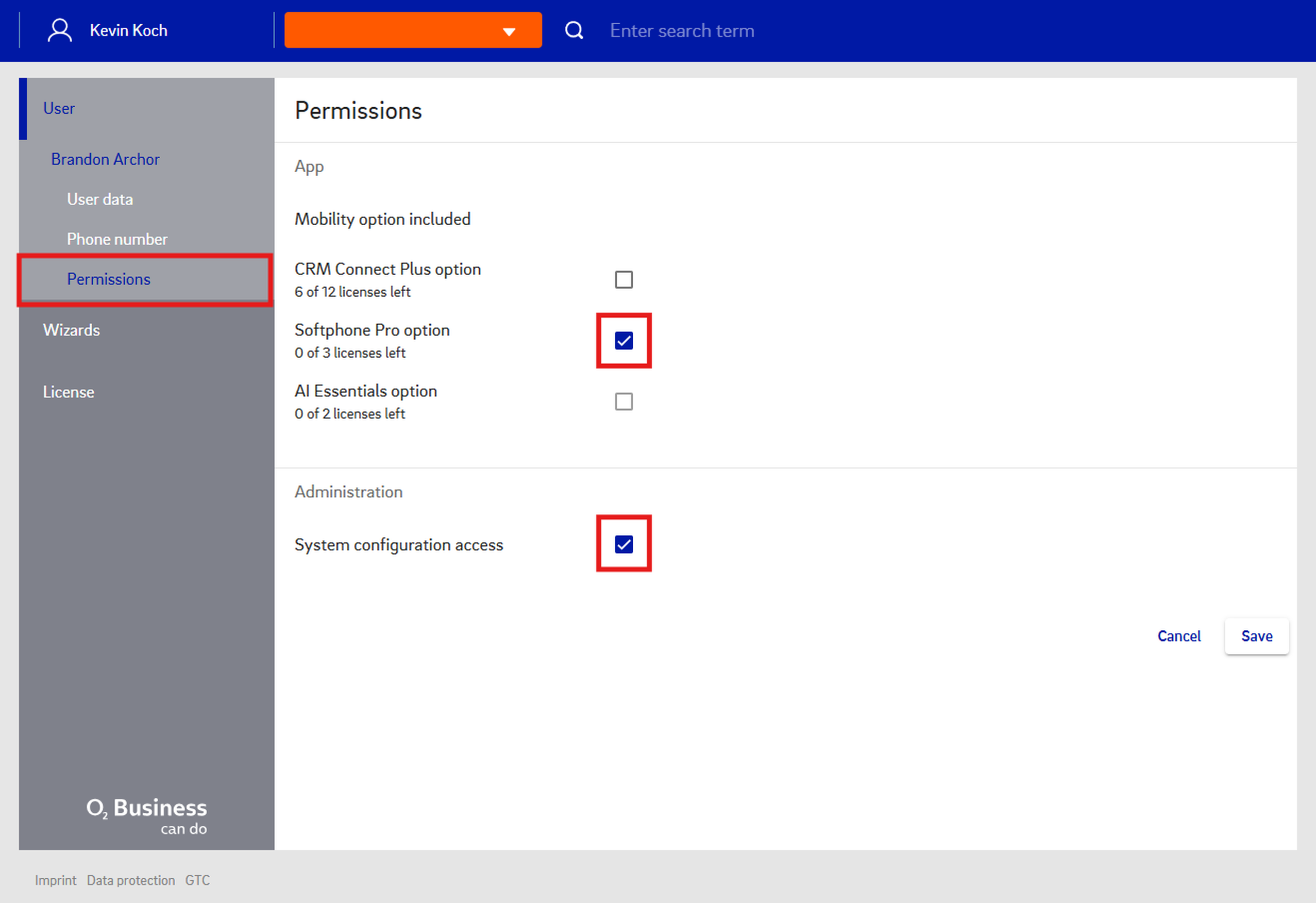Open the Data protection link

[131, 880]
